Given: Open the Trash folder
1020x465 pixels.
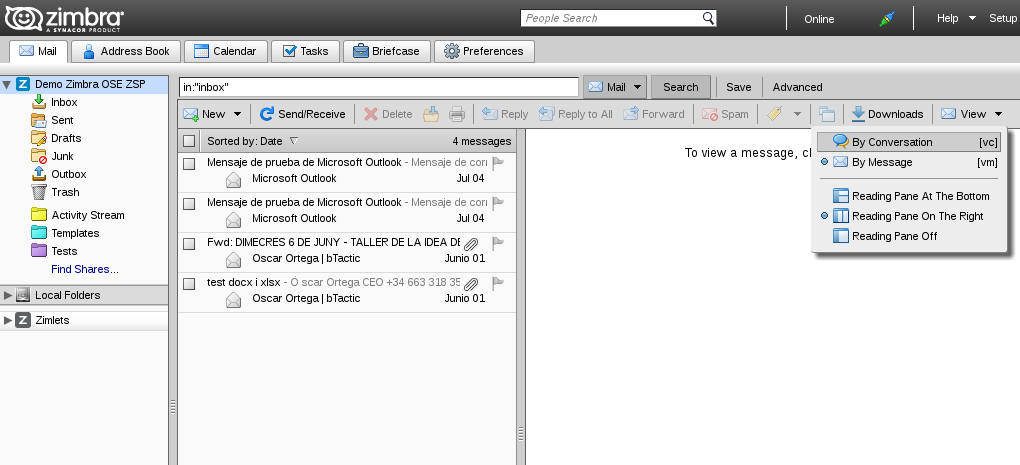Looking at the screenshot, I should coord(65,192).
